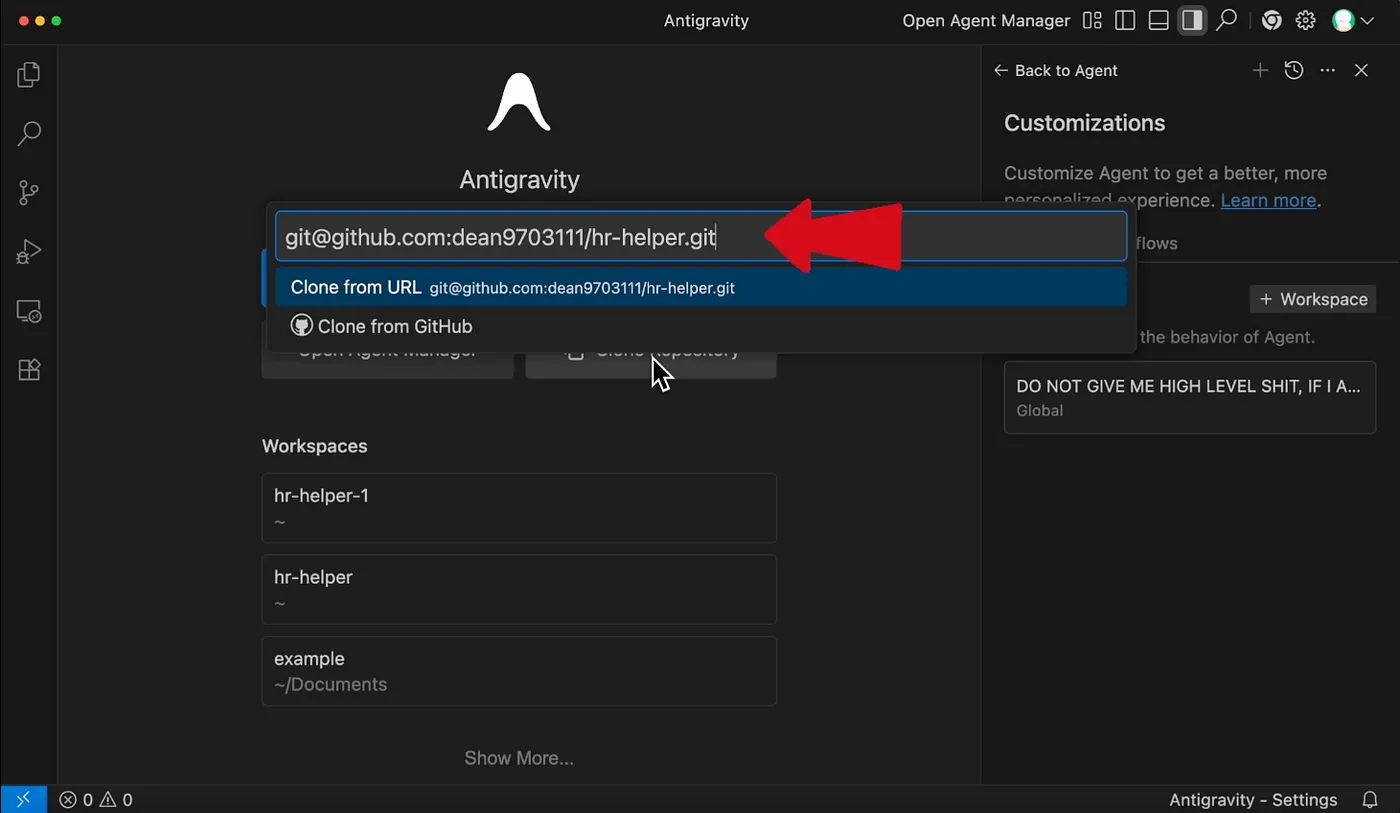The height and width of the screenshot is (813, 1400).
Task: Go Back to Agent
Action: click(1055, 71)
